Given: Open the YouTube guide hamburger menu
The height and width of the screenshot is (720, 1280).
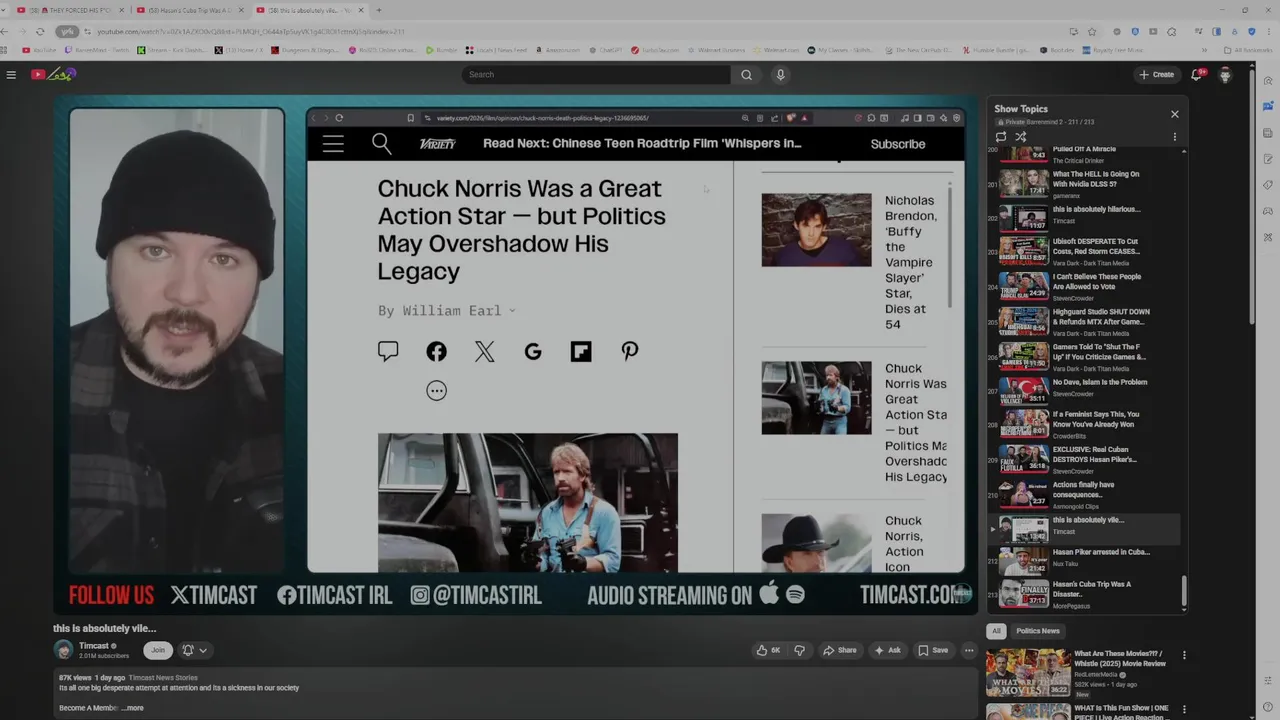Looking at the screenshot, I should [11, 74].
